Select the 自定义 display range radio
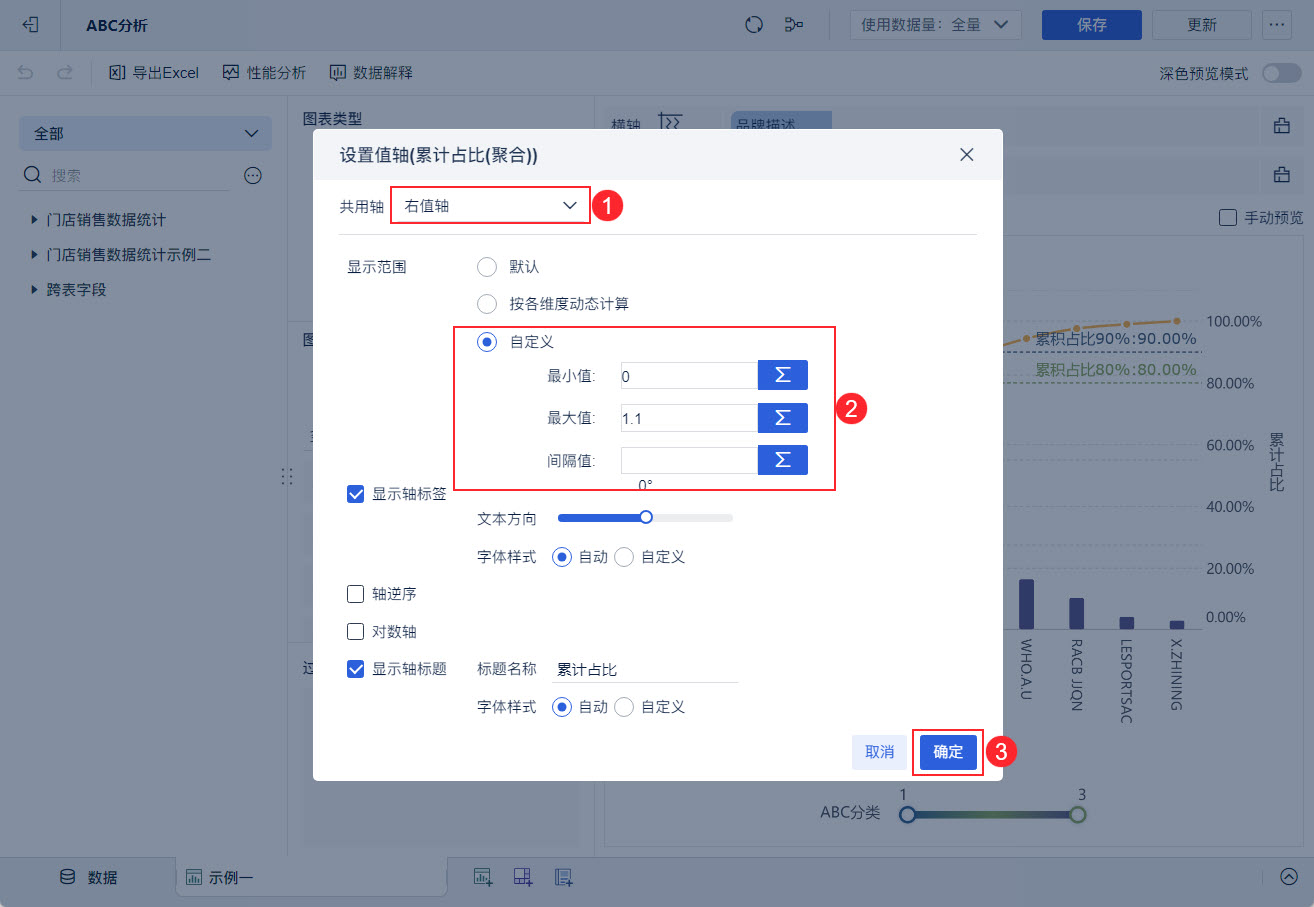Screen dimensions: 1314x907 pyautogui.click(x=487, y=341)
